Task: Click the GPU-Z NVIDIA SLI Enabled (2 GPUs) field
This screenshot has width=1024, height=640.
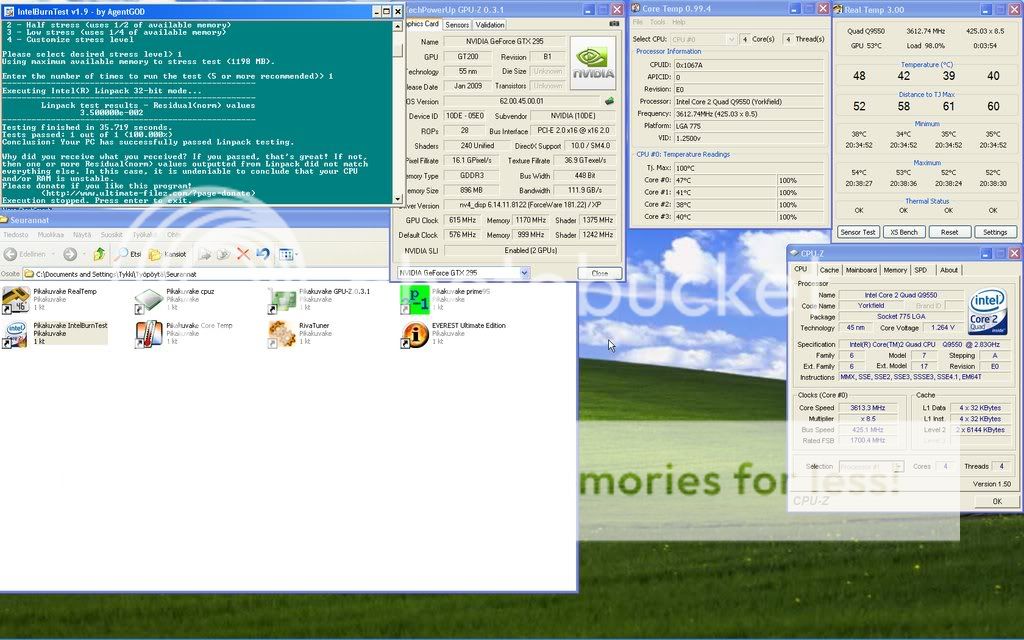Action: click(x=530, y=251)
